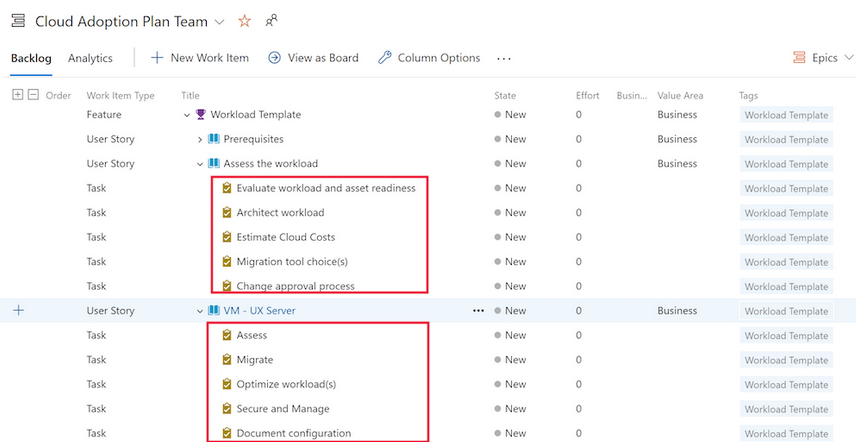Screen dimensions: 856x442
Task: Open Column Options
Action: (x=429, y=58)
